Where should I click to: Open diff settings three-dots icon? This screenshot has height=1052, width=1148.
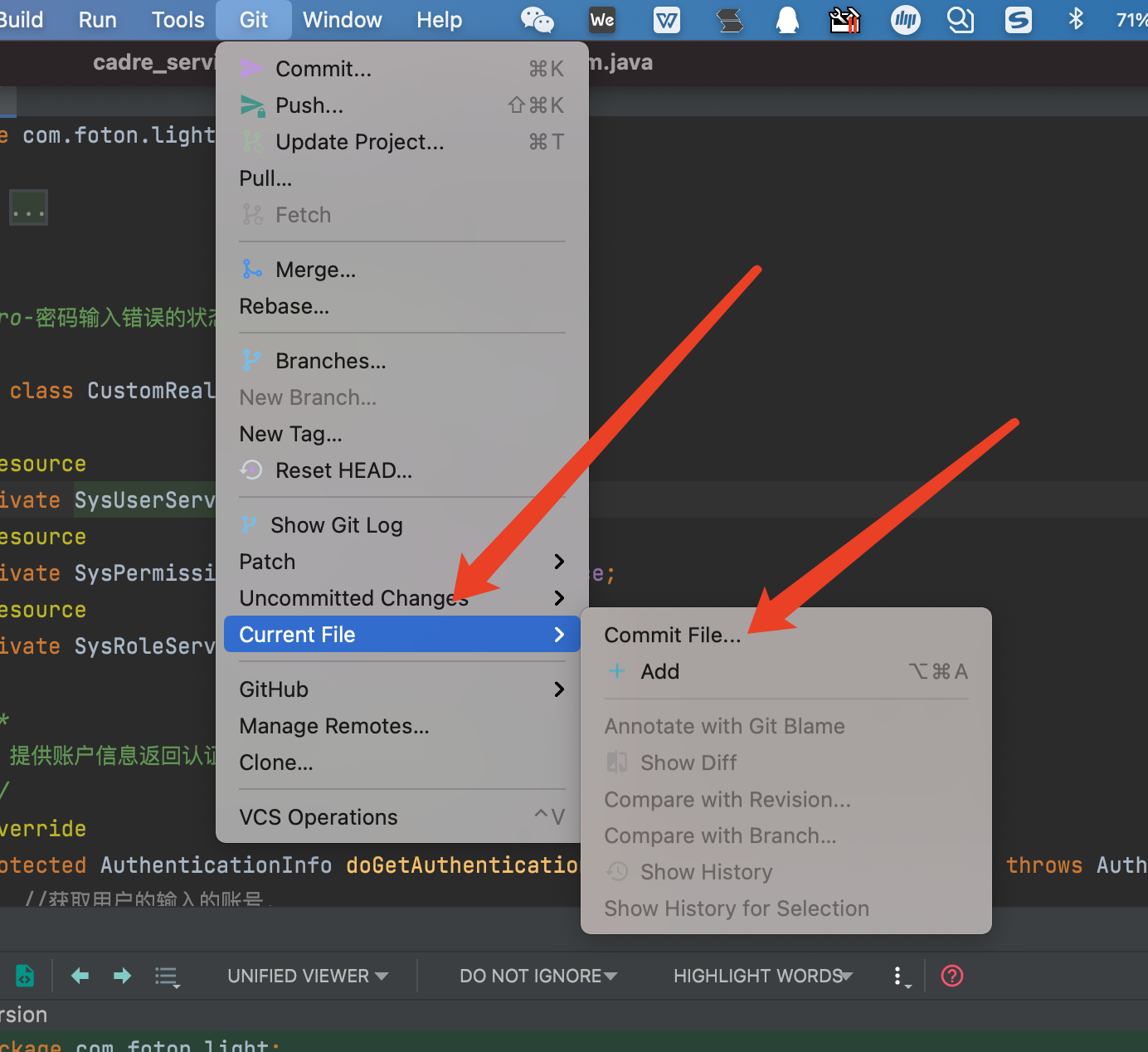point(902,977)
